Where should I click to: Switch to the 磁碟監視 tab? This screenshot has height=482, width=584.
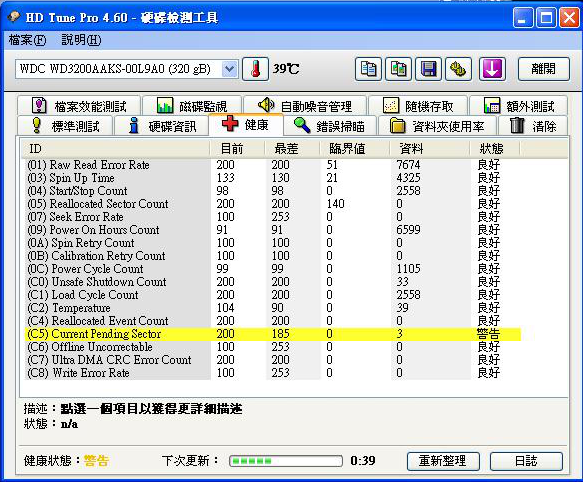192,106
